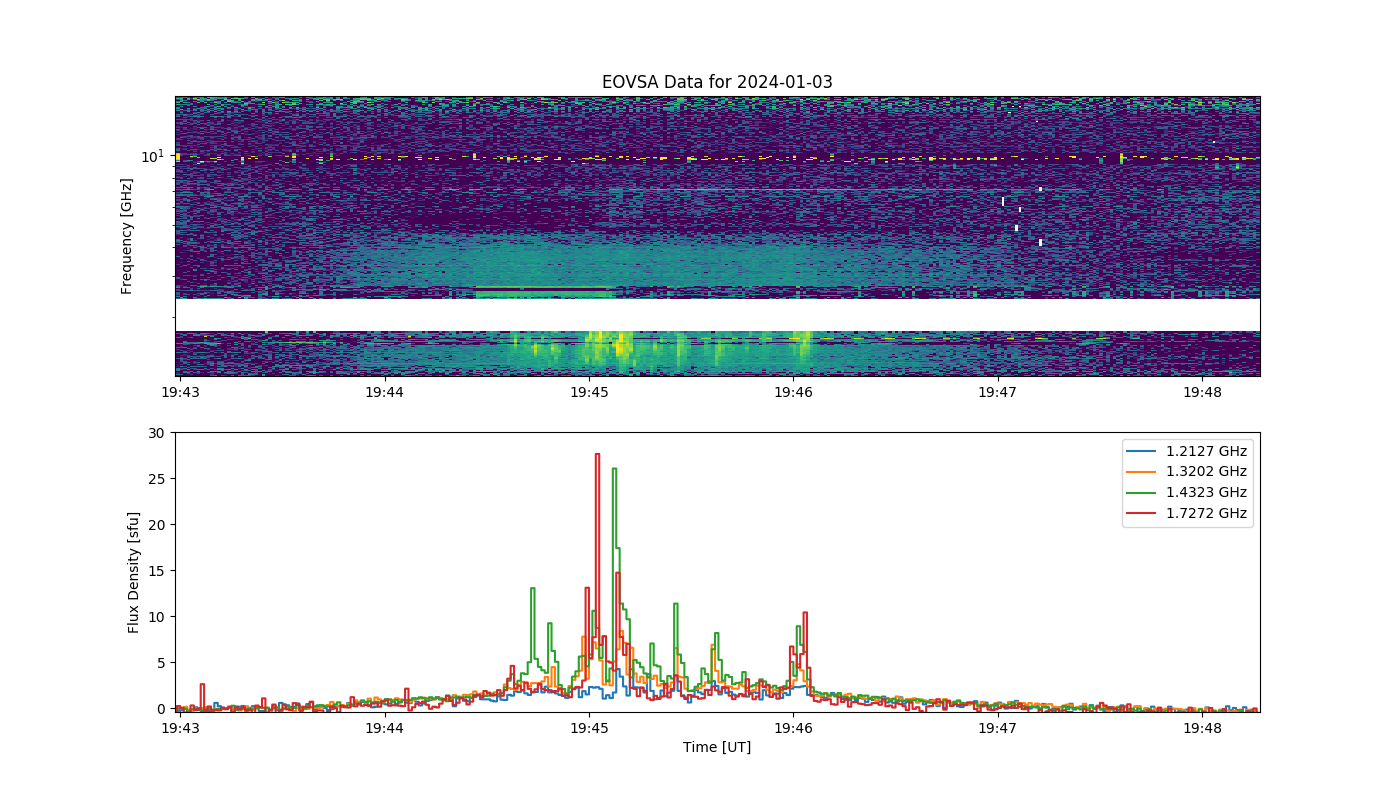
Task: Click the red 1.7272 GHz legend line
Action: (x=1143, y=514)
